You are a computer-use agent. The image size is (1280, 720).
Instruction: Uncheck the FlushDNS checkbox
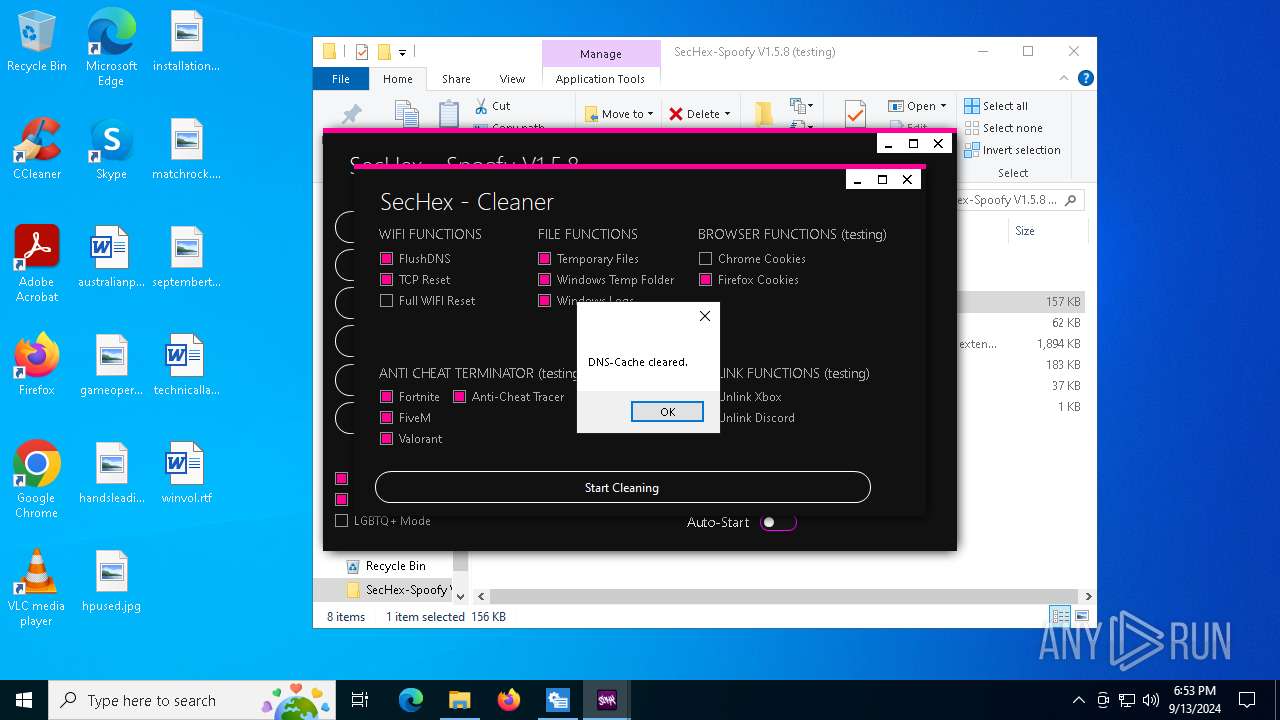tap(386, 258)
